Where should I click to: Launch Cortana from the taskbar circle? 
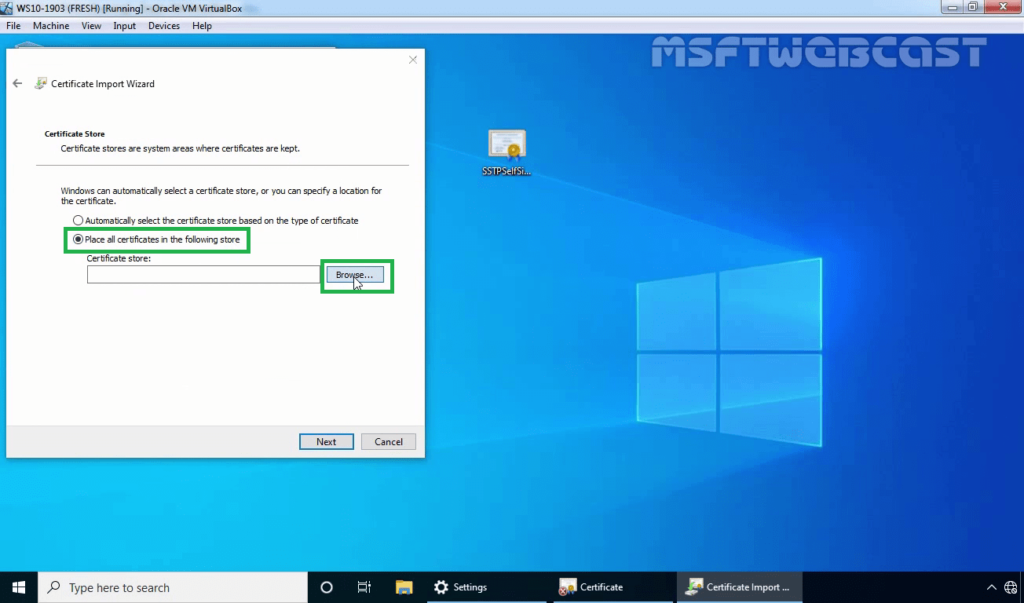327,587
